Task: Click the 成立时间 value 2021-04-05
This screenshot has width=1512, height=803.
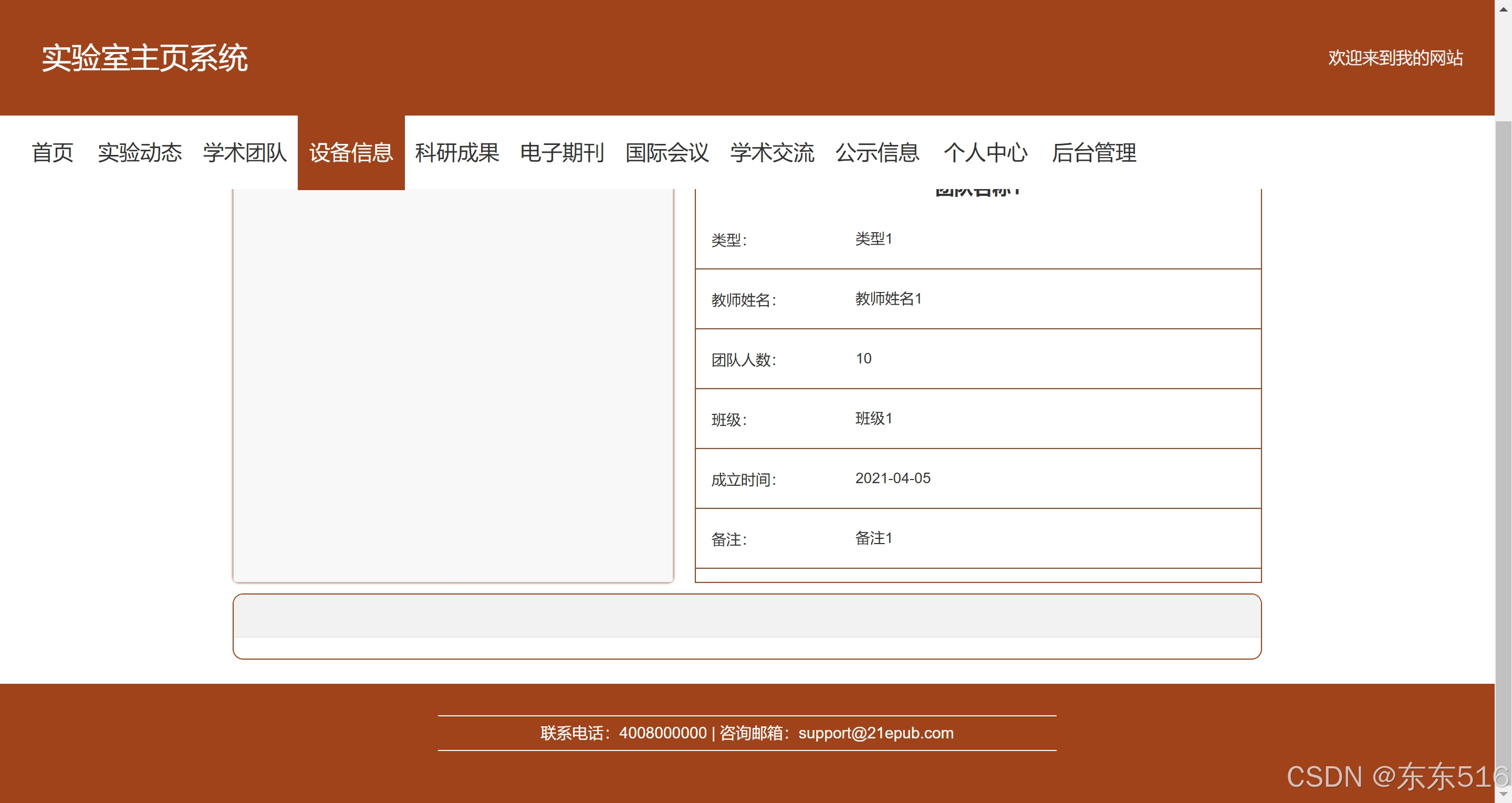Action: [x=892, y=478]
